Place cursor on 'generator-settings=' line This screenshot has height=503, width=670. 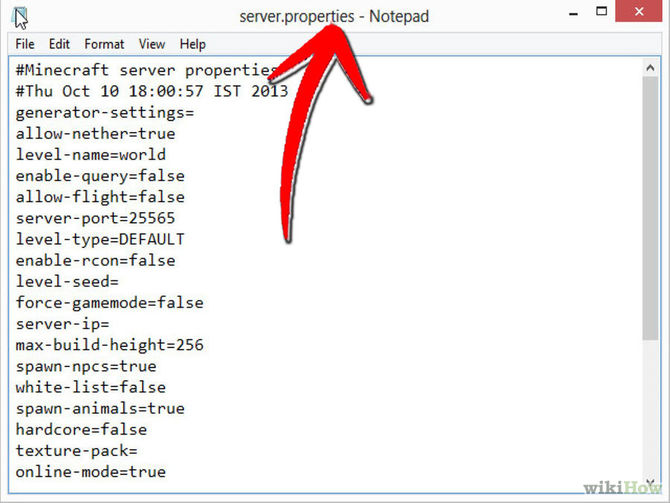click(105, 112)
